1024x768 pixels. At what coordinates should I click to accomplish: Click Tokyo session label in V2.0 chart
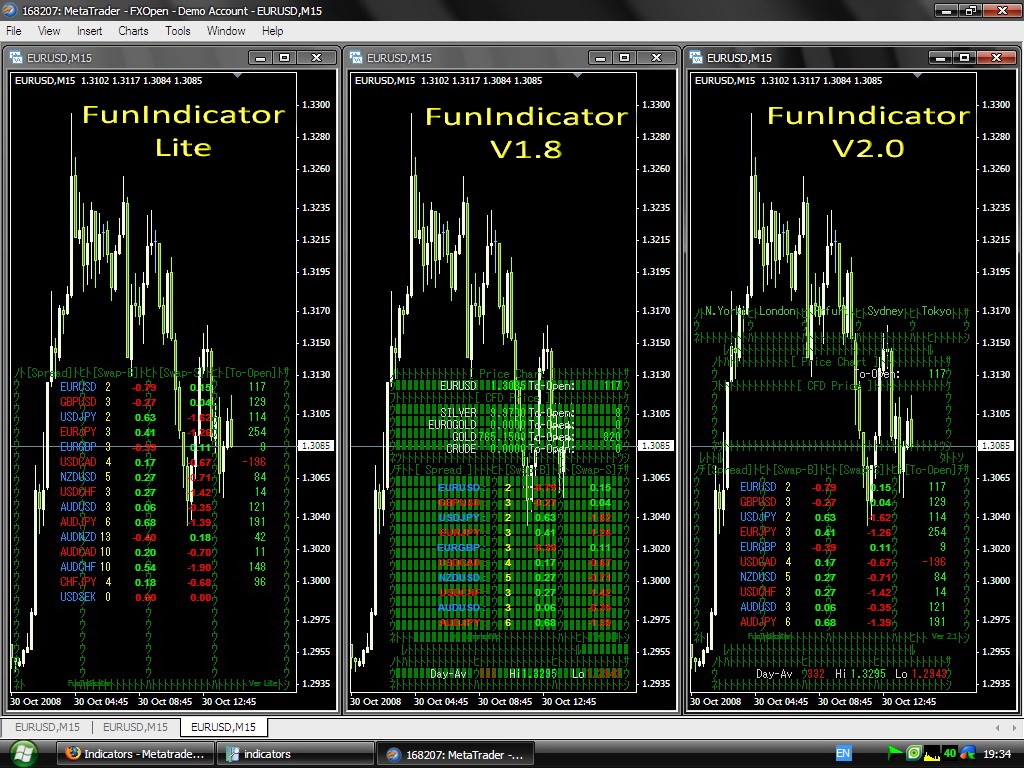[x=936, y=311]
